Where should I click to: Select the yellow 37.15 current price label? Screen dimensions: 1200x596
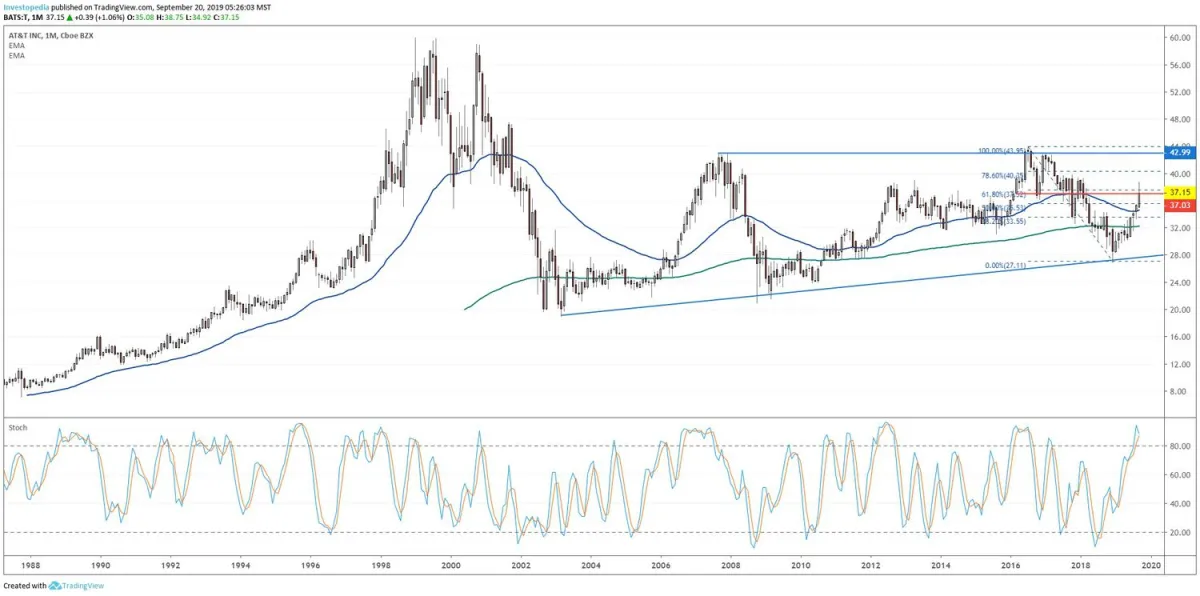(1180, 191)
